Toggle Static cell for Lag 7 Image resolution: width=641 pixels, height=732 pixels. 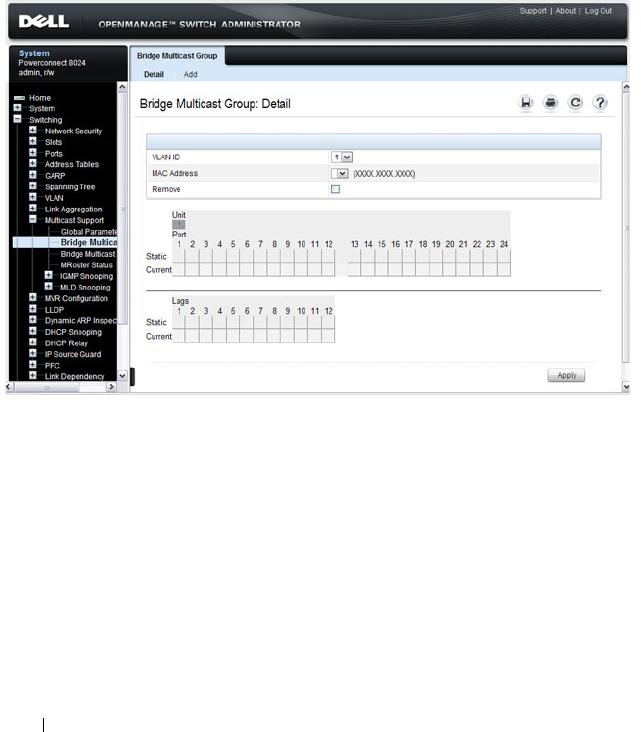click(260, 323)
